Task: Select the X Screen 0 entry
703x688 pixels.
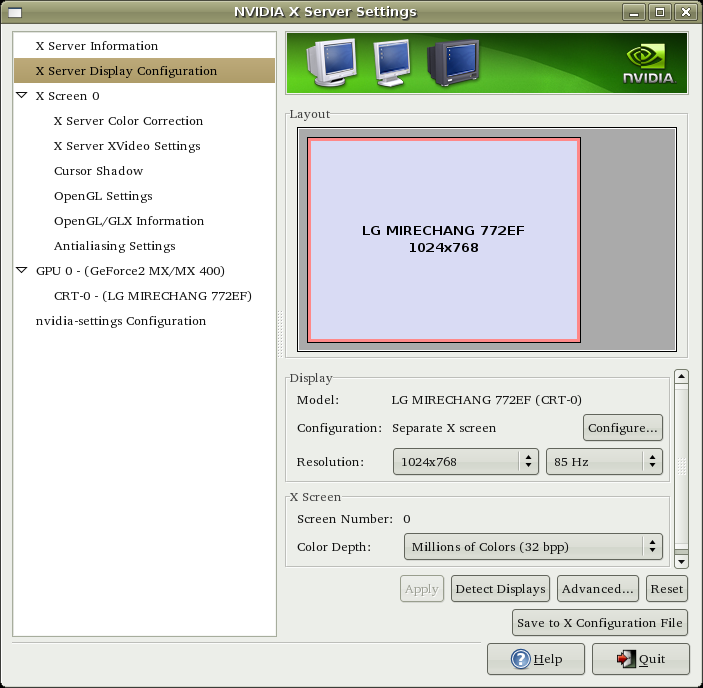Action: point(144,96)
